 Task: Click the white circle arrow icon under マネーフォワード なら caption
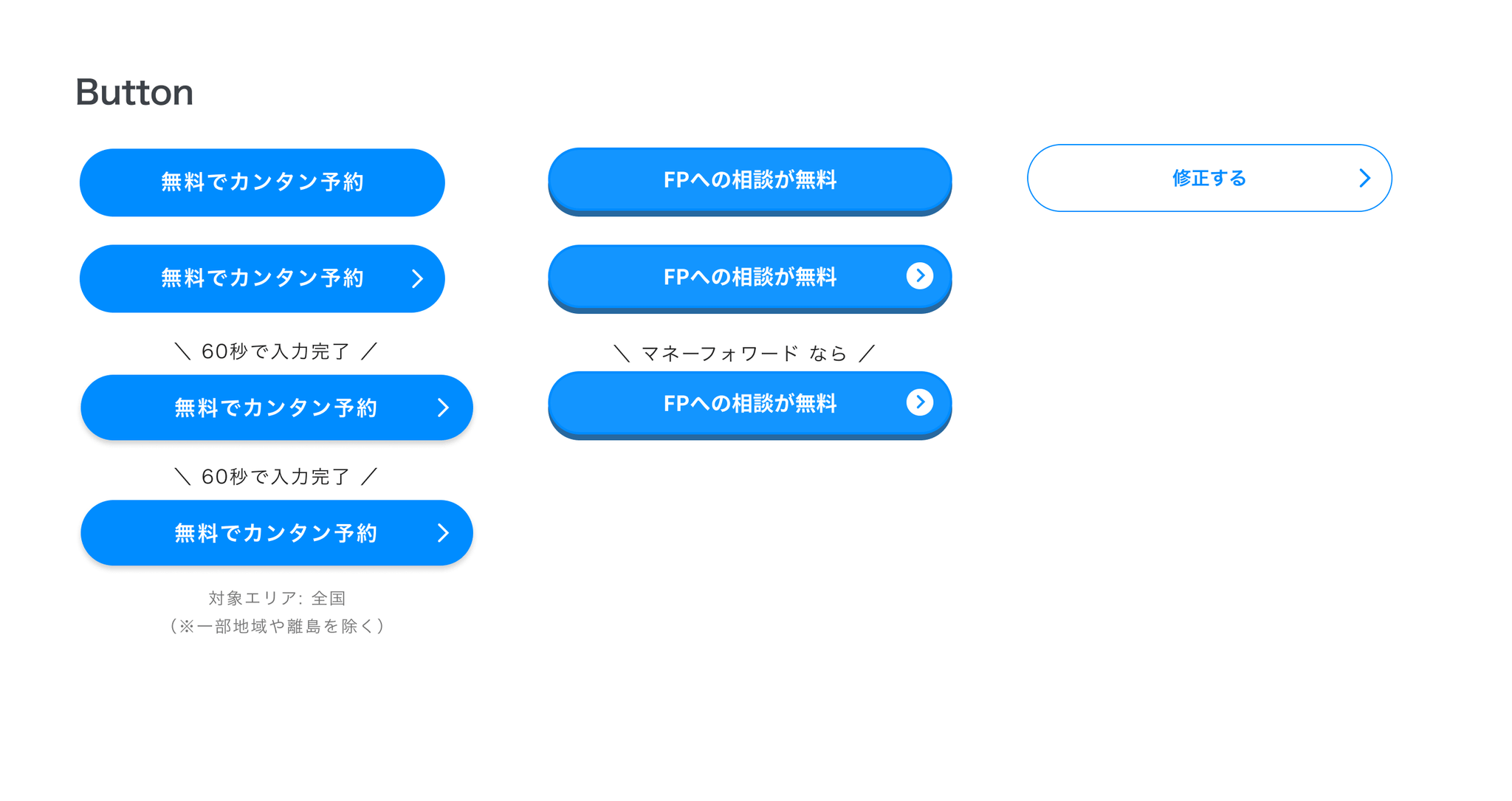coord(919,402)
